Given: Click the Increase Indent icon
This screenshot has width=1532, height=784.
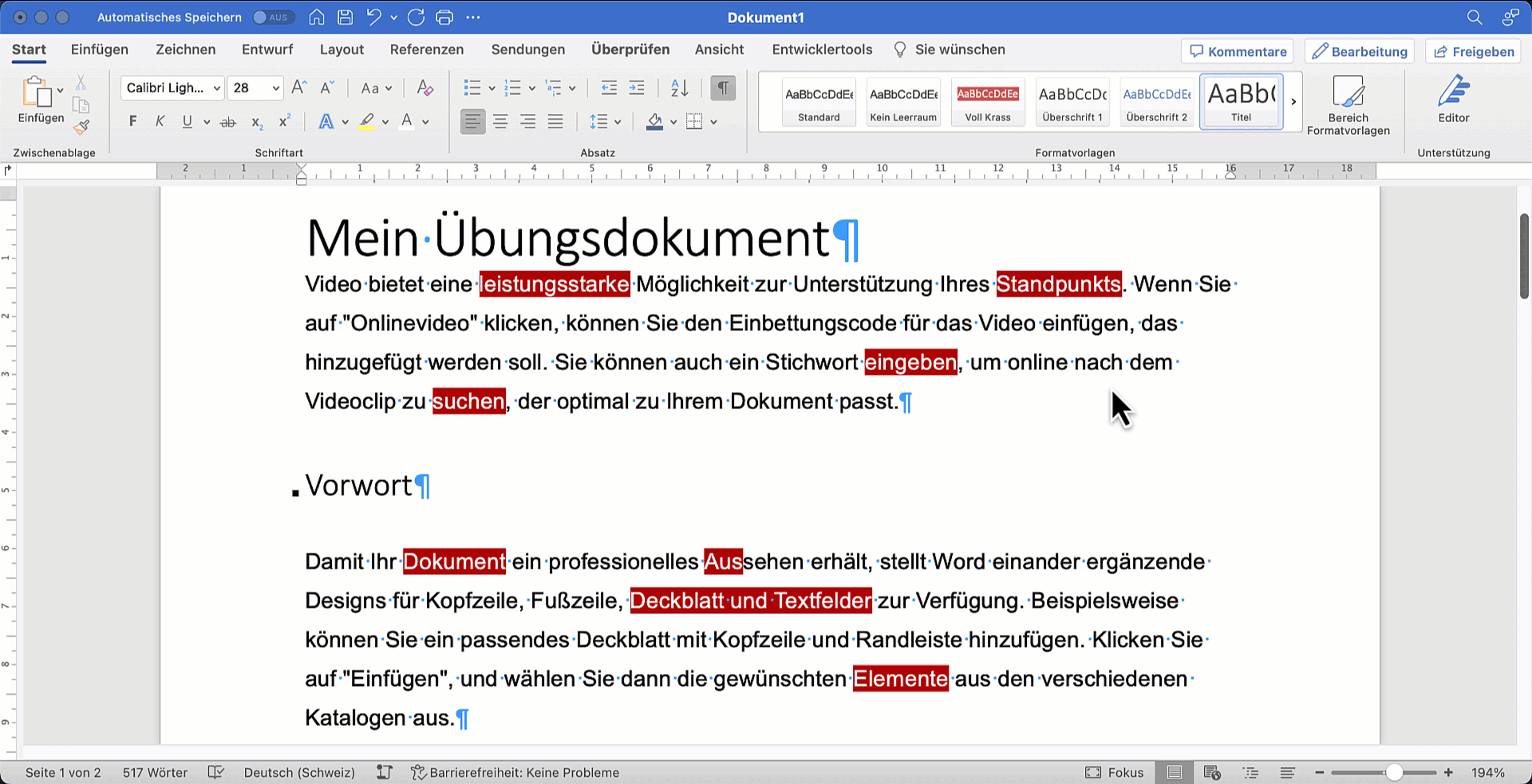Looking at the screenshot, I should [x=637, y=89].
